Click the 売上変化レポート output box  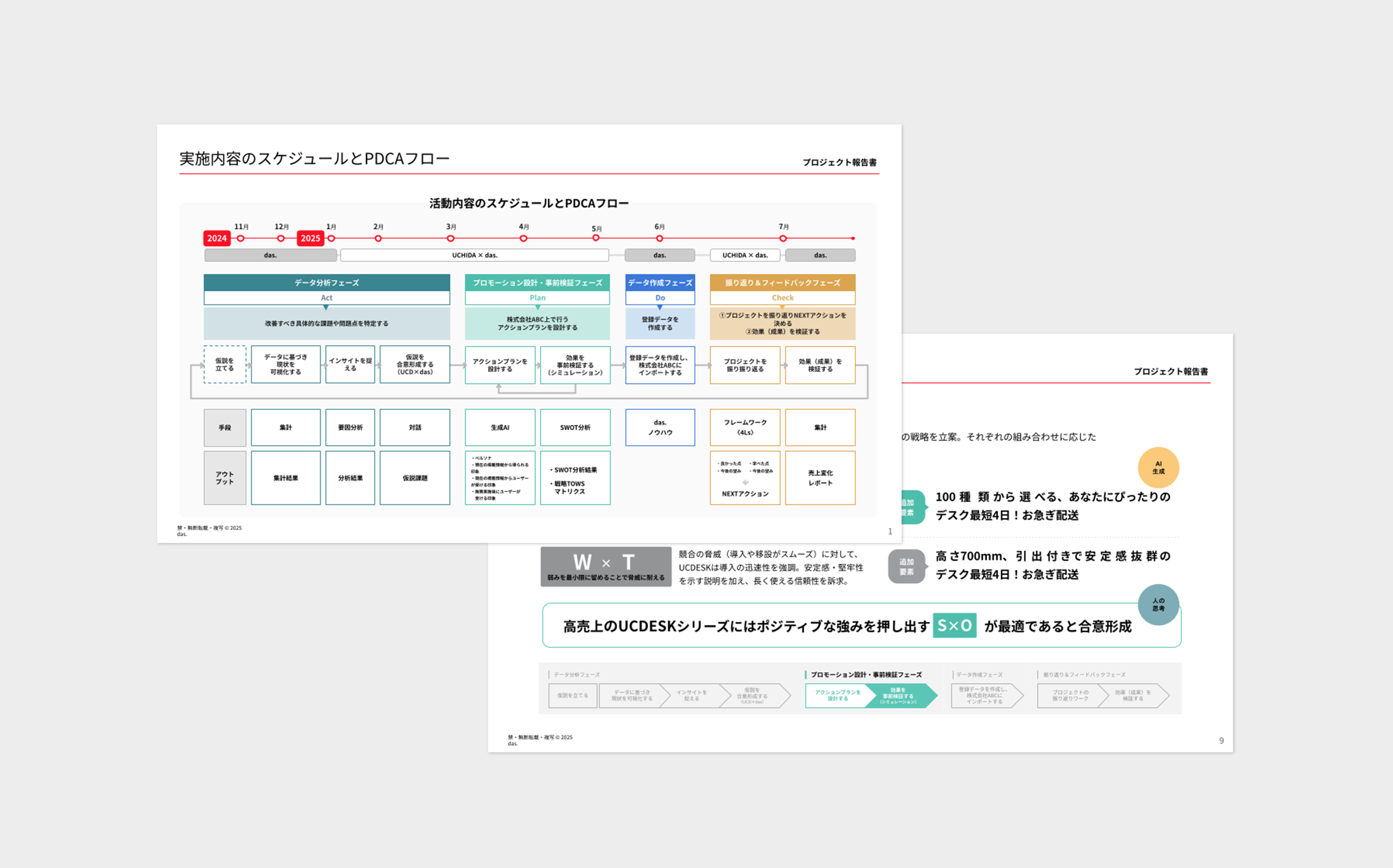820,478
